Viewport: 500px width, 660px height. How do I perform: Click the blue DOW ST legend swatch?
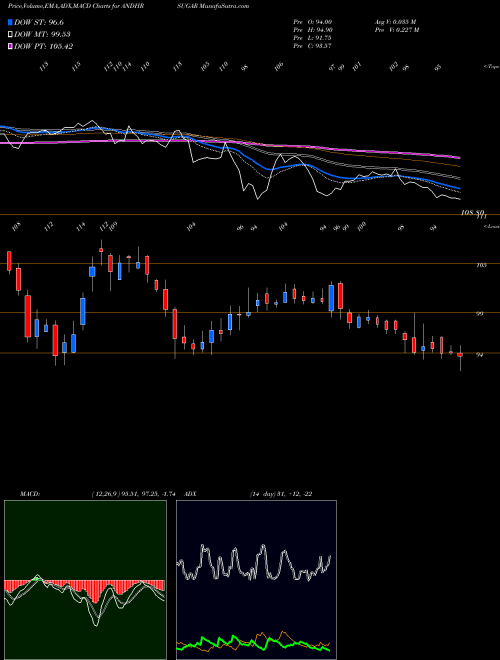[11, 22]
